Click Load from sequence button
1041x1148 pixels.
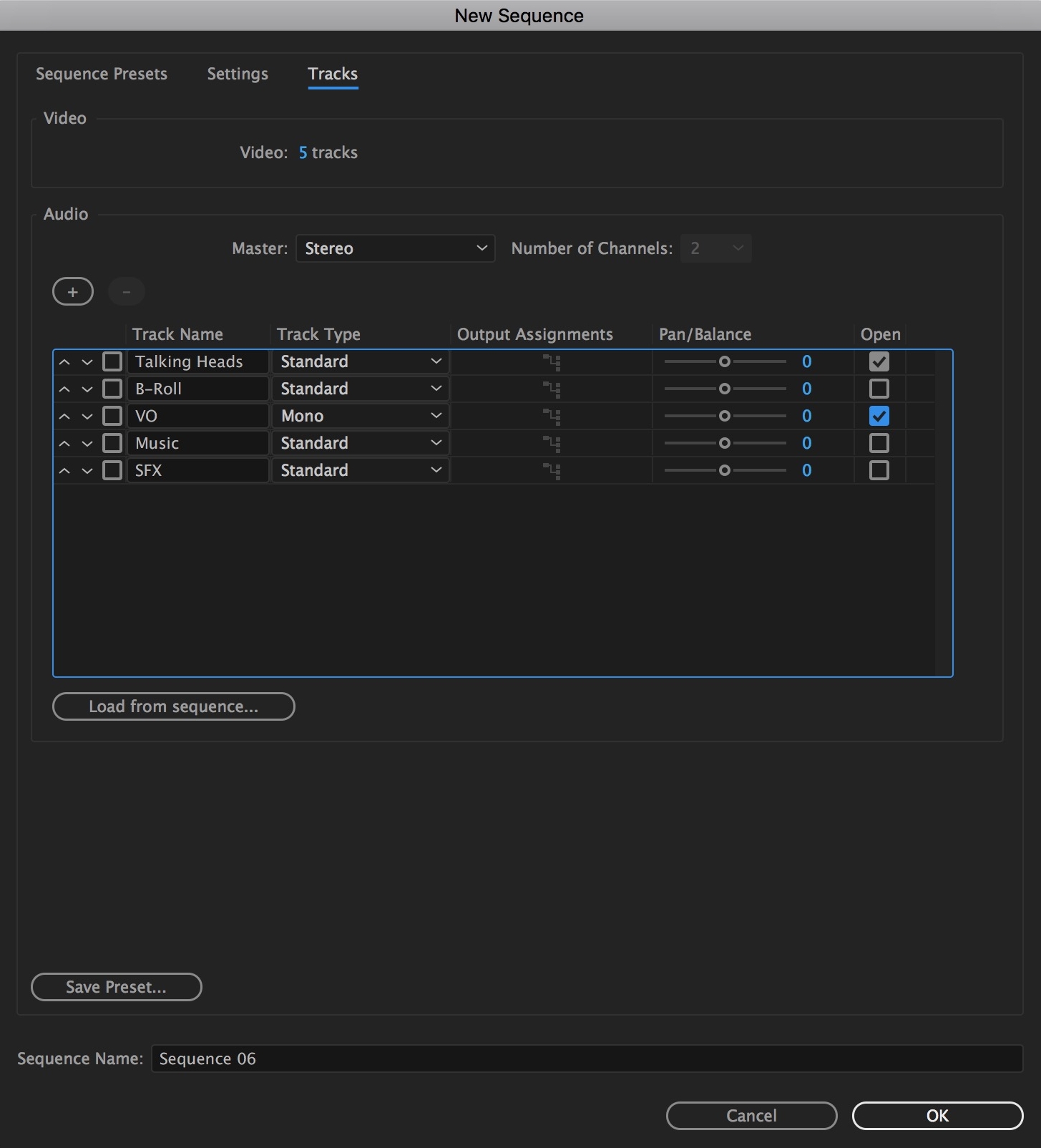[x=174, y=706]
